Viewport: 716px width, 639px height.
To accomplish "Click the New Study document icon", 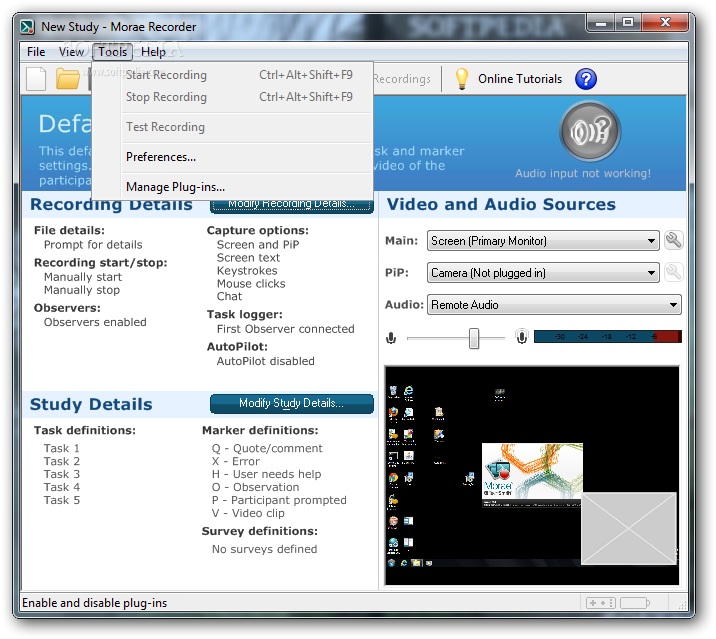I will [x=36, y=79].
